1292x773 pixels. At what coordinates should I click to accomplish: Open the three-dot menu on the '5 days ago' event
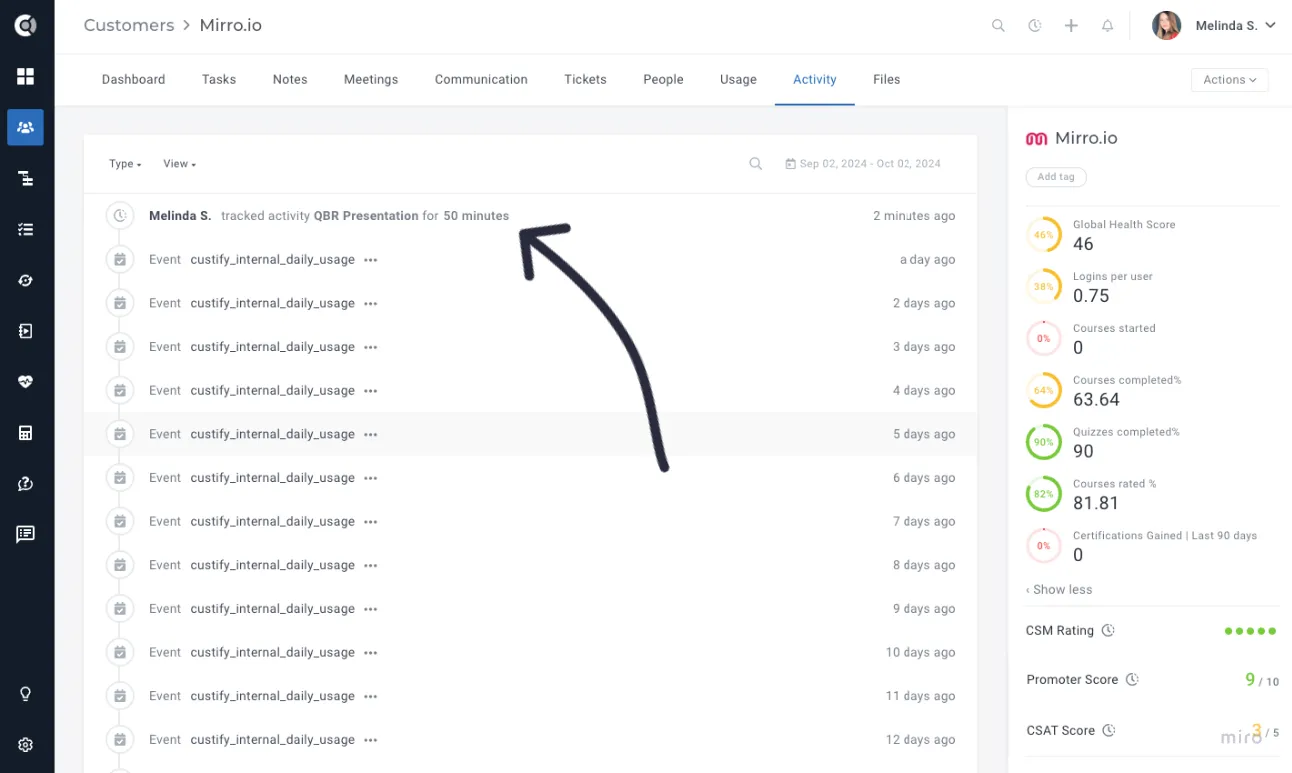click(371, 435)
